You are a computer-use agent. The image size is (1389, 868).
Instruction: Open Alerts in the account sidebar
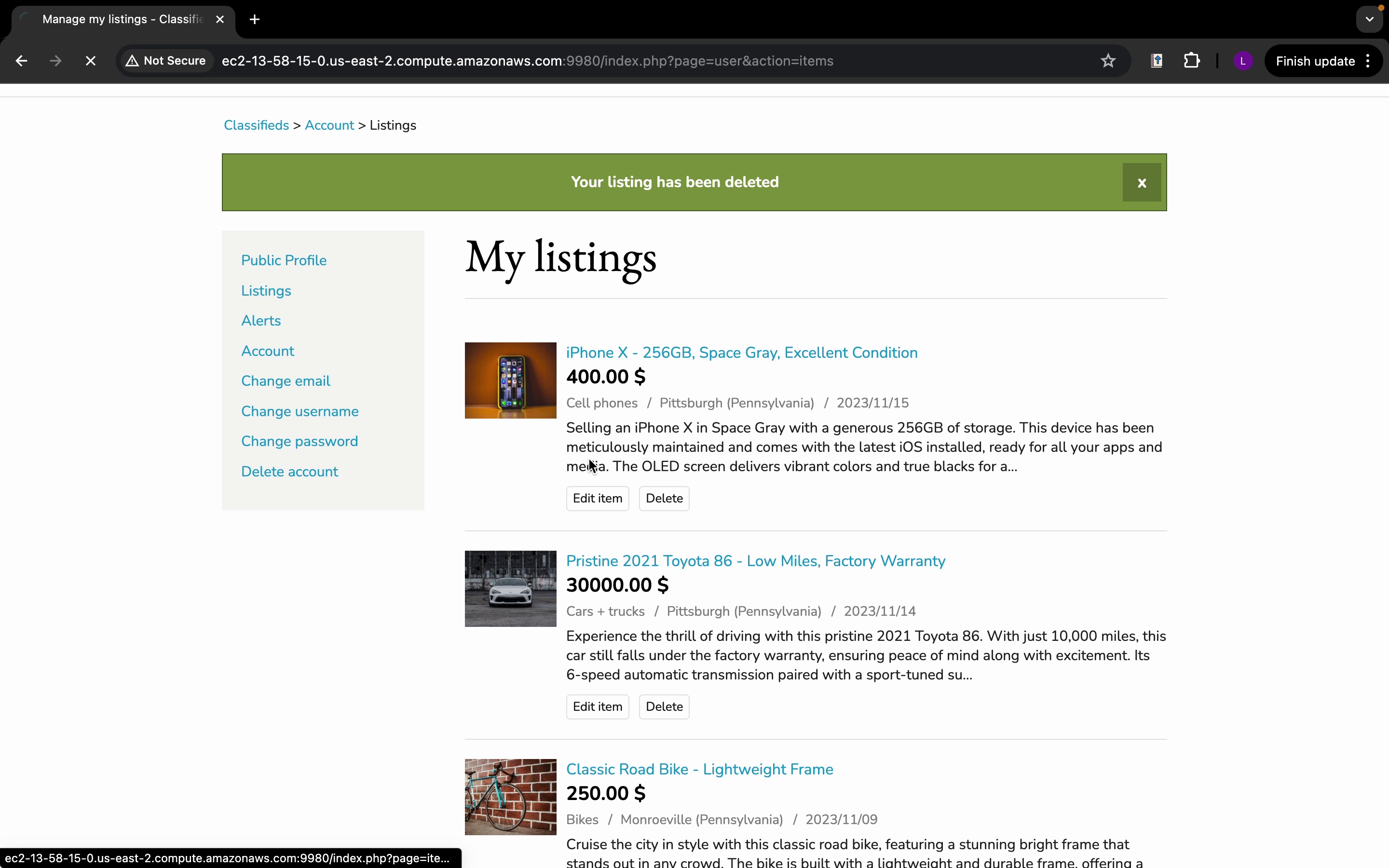pos(260,321)
